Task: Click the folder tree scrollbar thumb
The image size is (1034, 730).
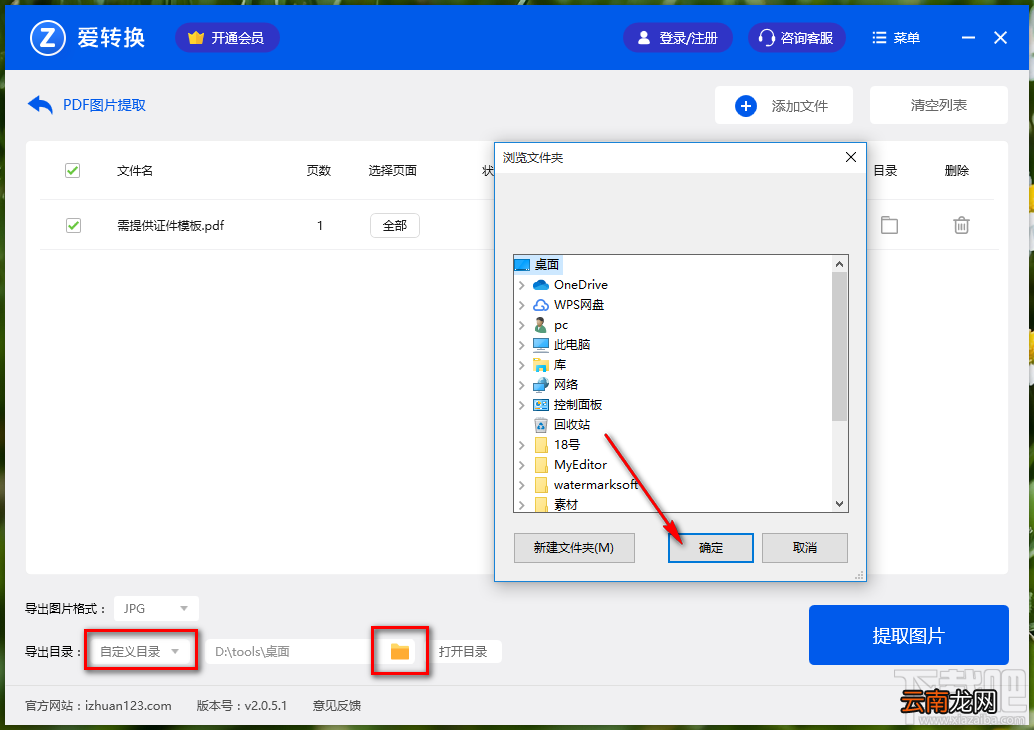Action: click(x=839, y=346)
